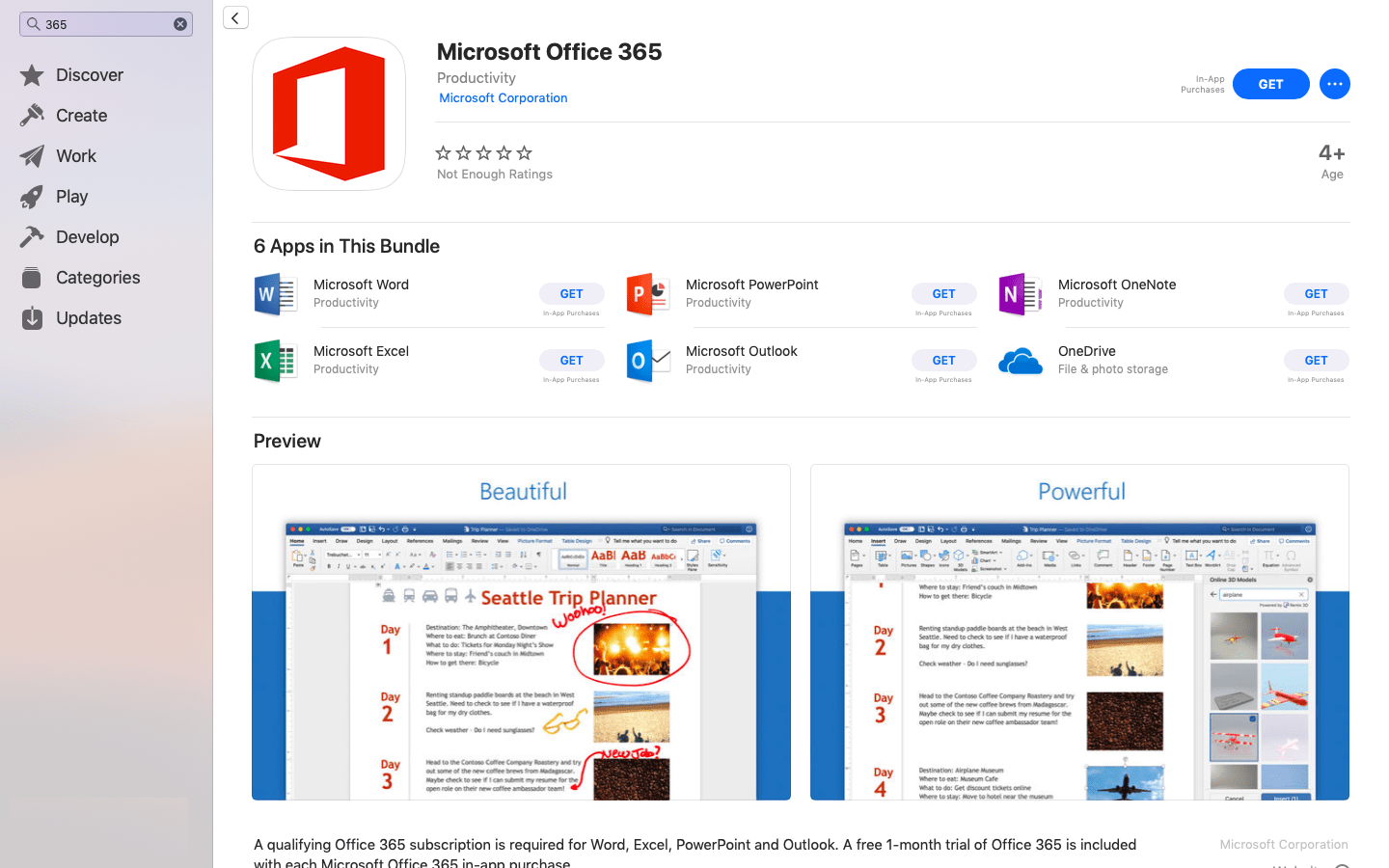Screen dimensions: 1389x868
Task: Click the Microsoft Word title text
Action: coord(361,285)
